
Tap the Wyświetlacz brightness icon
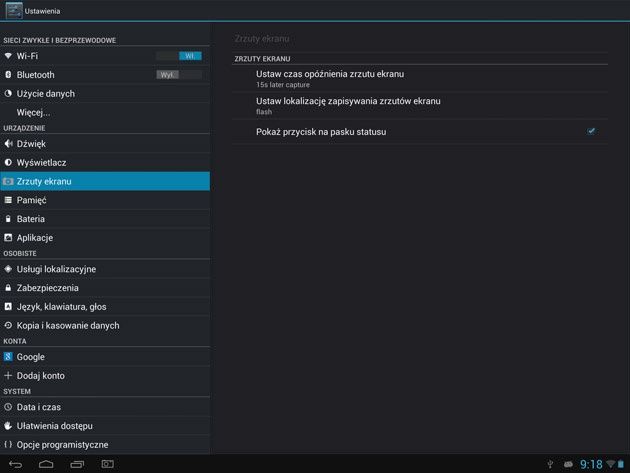pos(8,162)
